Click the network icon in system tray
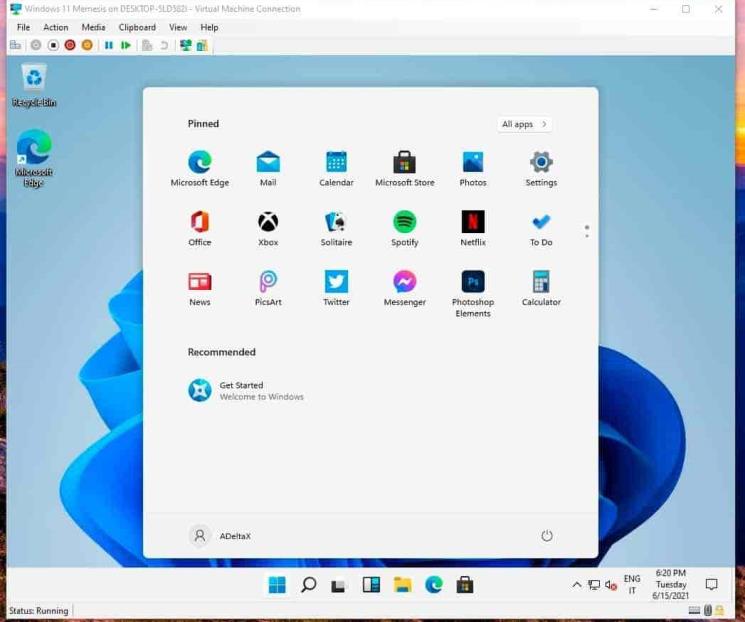Screen dimensions: 745x622 pos(594,585)
